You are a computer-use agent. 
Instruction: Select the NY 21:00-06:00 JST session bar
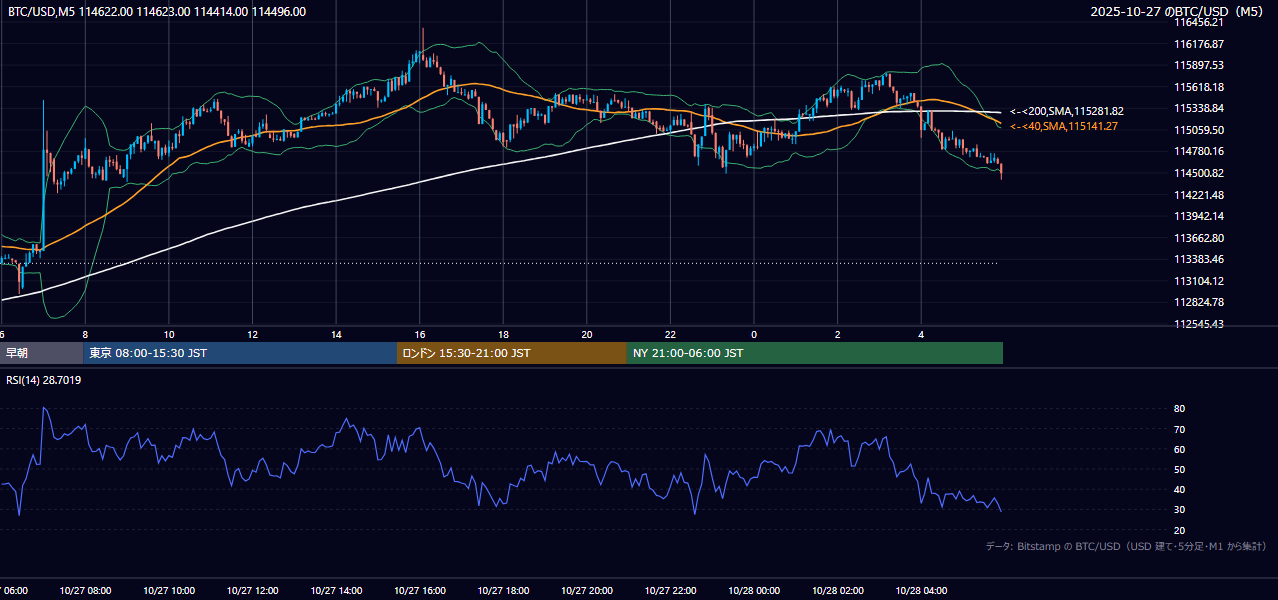pyautogui.click(x=815, y=353)
